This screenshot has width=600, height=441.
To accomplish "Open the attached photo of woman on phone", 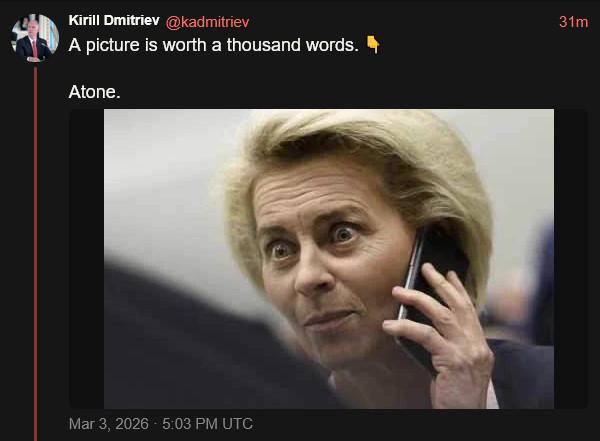I will [x=328, y=258].
